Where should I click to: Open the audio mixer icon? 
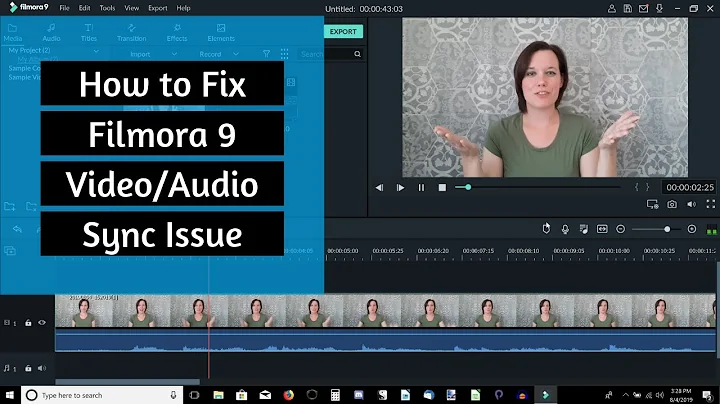click(584, 229)
